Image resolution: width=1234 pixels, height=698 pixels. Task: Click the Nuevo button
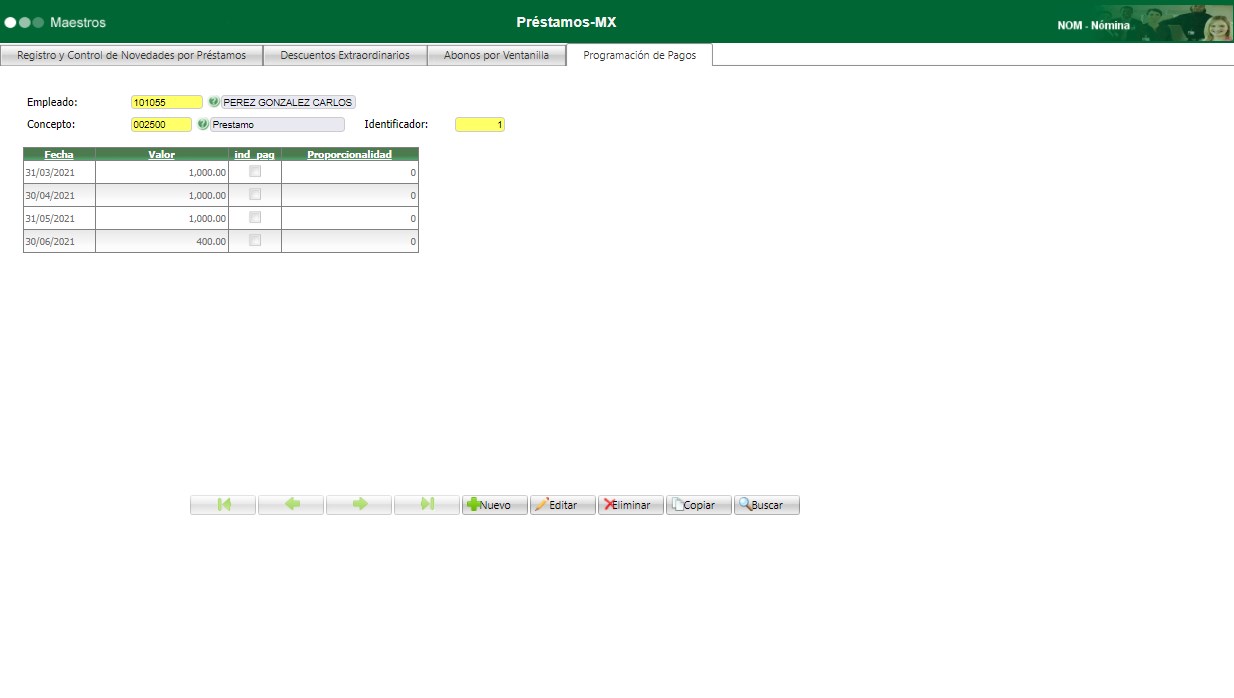[495, 505]
